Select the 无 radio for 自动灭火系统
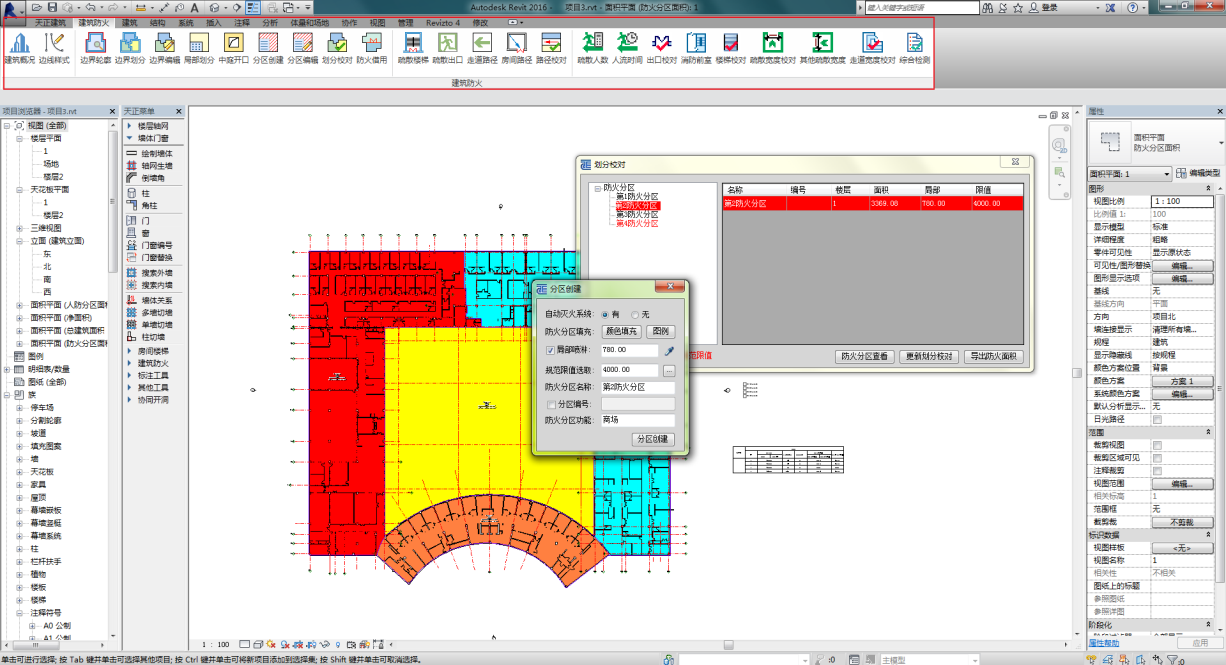 coord(635,314)
